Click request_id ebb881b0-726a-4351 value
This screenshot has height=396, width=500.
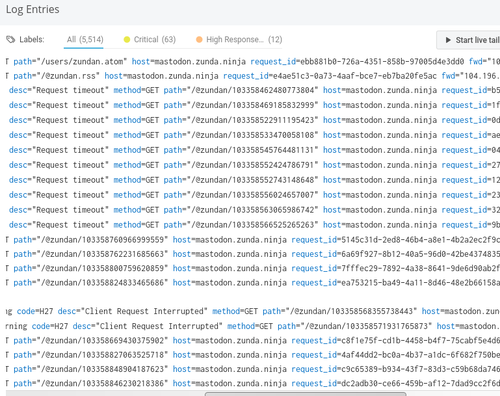[x=382, y=62]
